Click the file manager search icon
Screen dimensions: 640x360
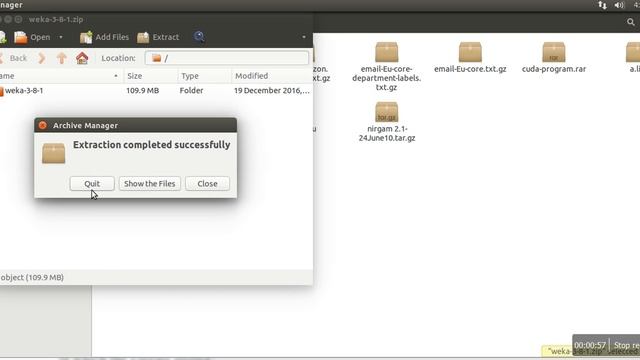(x=631, y=22)
